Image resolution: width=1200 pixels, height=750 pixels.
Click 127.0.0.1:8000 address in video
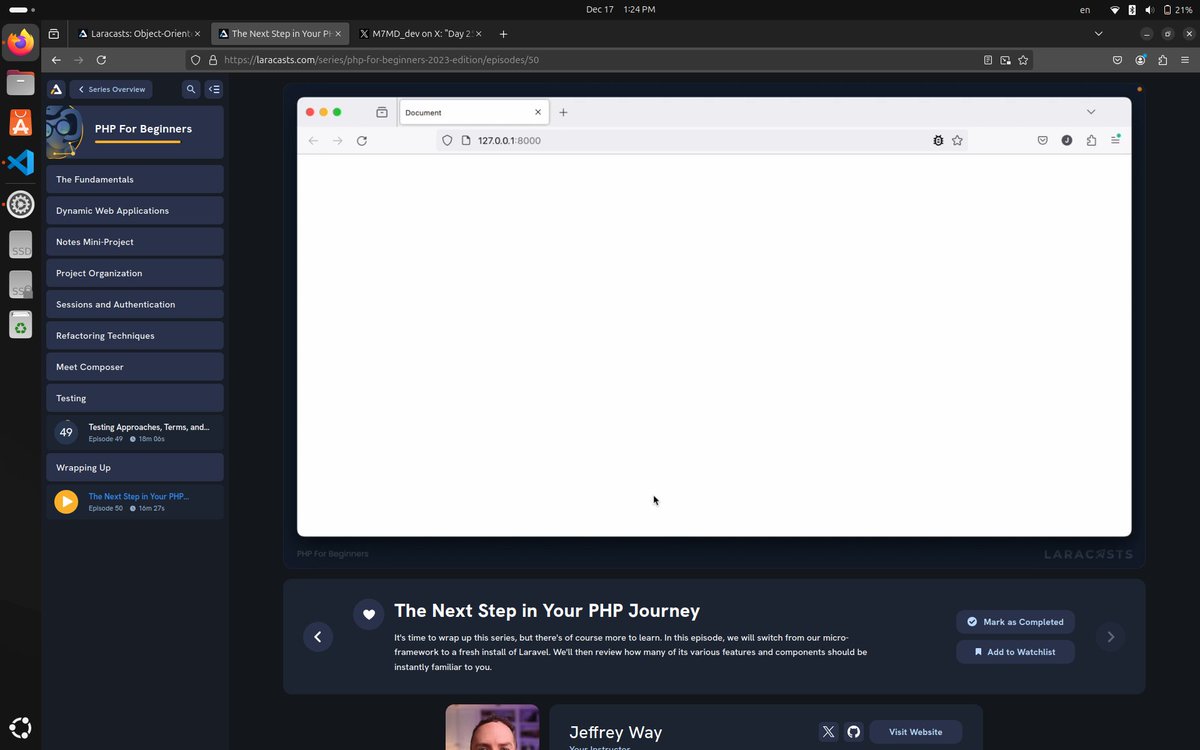pyautogui.click(x=509, y=141)
